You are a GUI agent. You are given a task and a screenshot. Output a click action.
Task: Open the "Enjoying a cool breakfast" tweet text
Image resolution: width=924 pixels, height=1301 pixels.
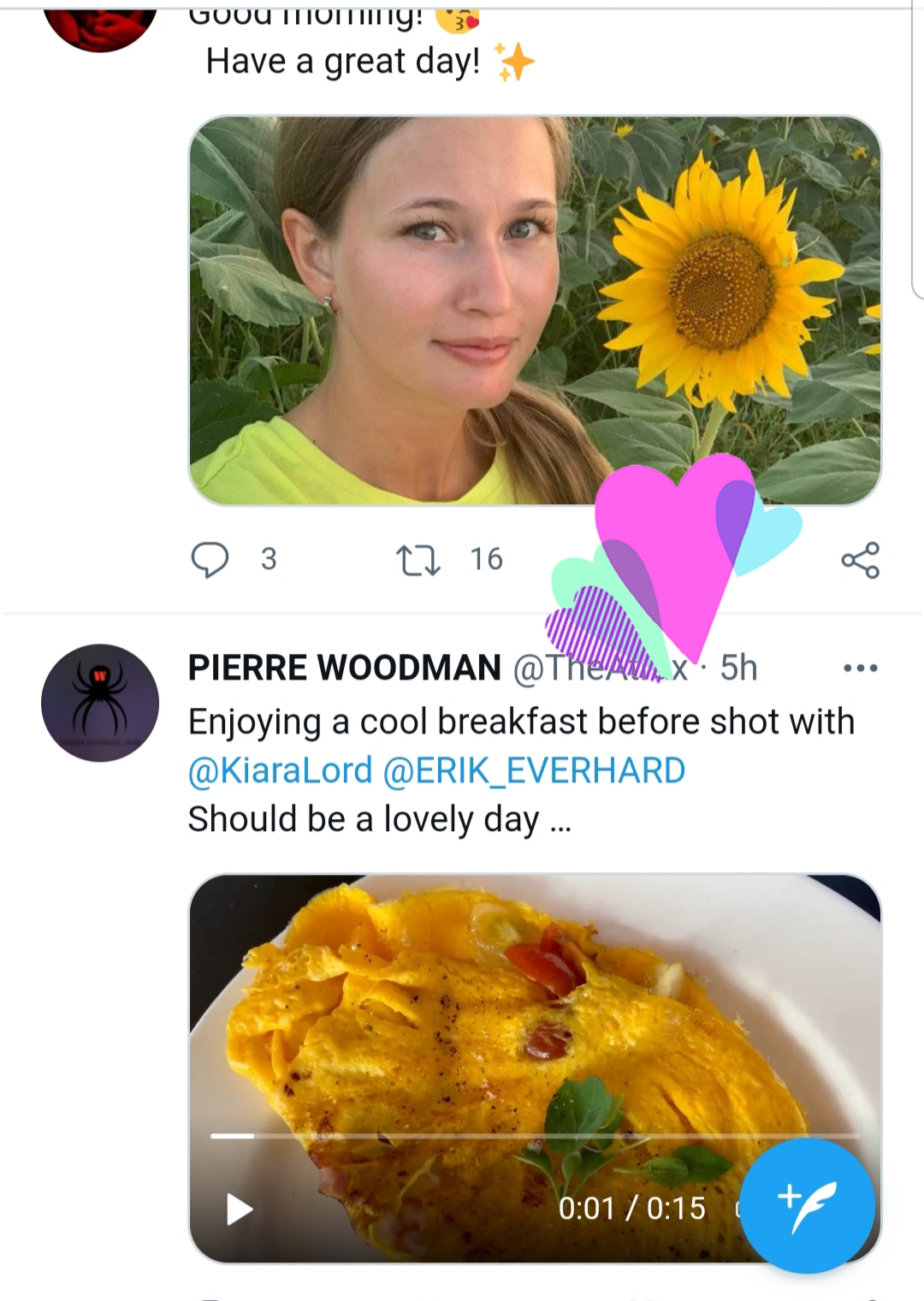tap(521, 722)
